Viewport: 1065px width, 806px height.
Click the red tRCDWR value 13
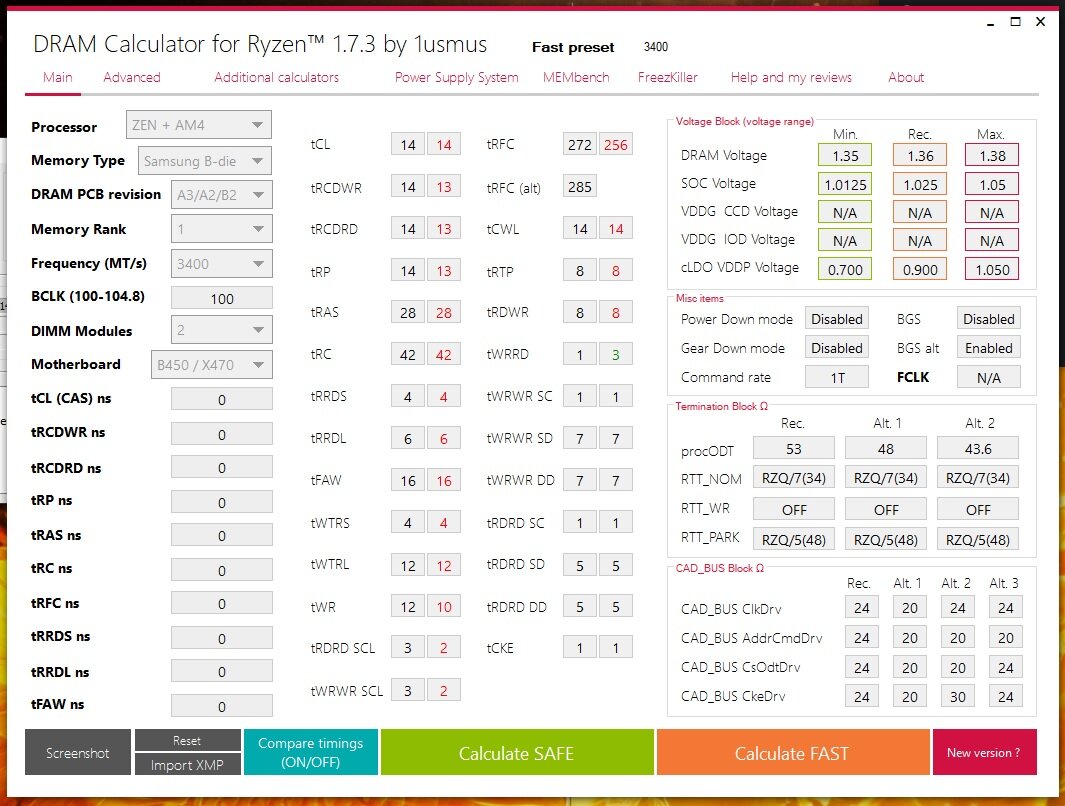click(444, 187)
